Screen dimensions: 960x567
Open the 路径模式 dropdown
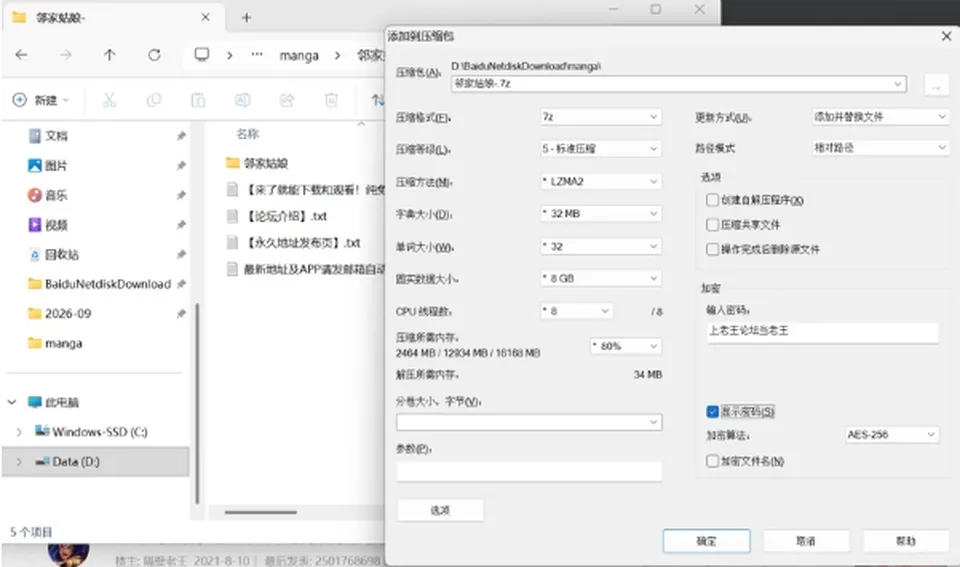[880, 148]
